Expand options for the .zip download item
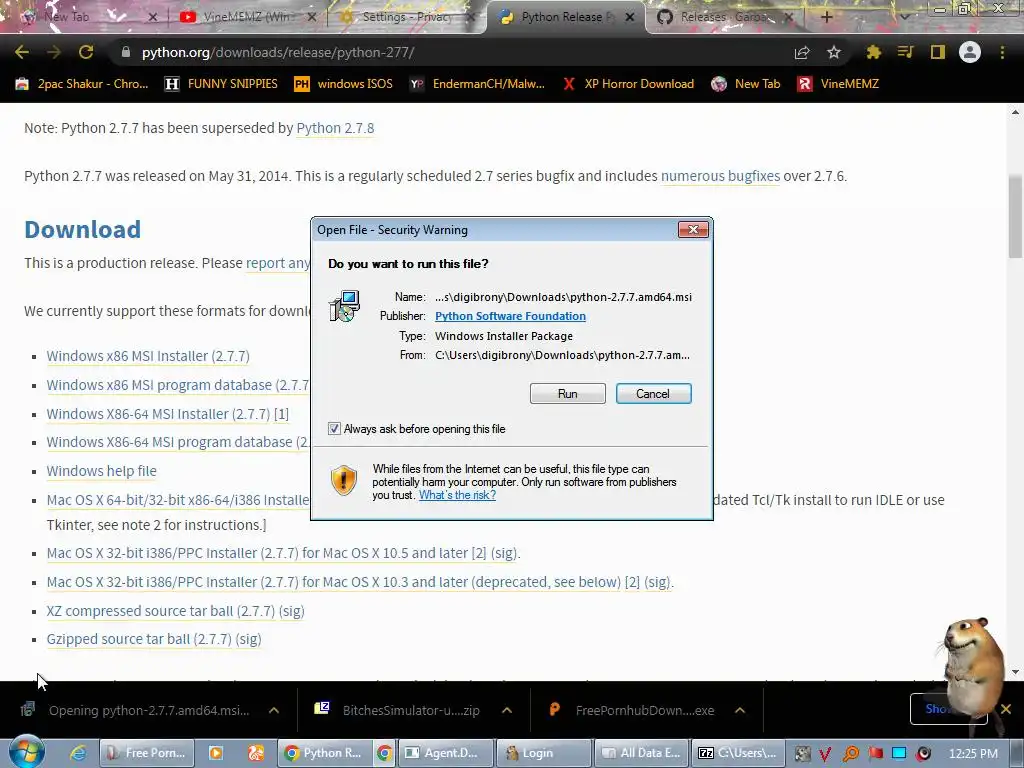The height and width of the screenshot is (768, 1024). tap(507, 710)
